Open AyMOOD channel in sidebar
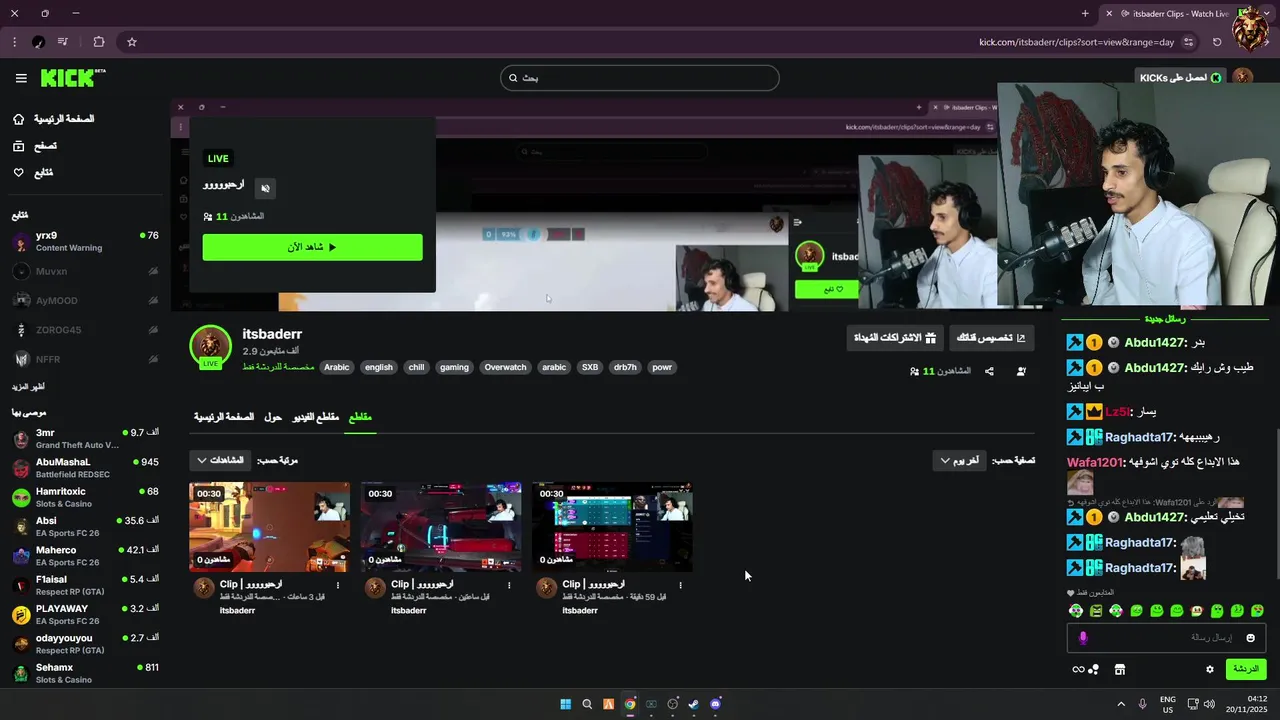 click(85, 300)
